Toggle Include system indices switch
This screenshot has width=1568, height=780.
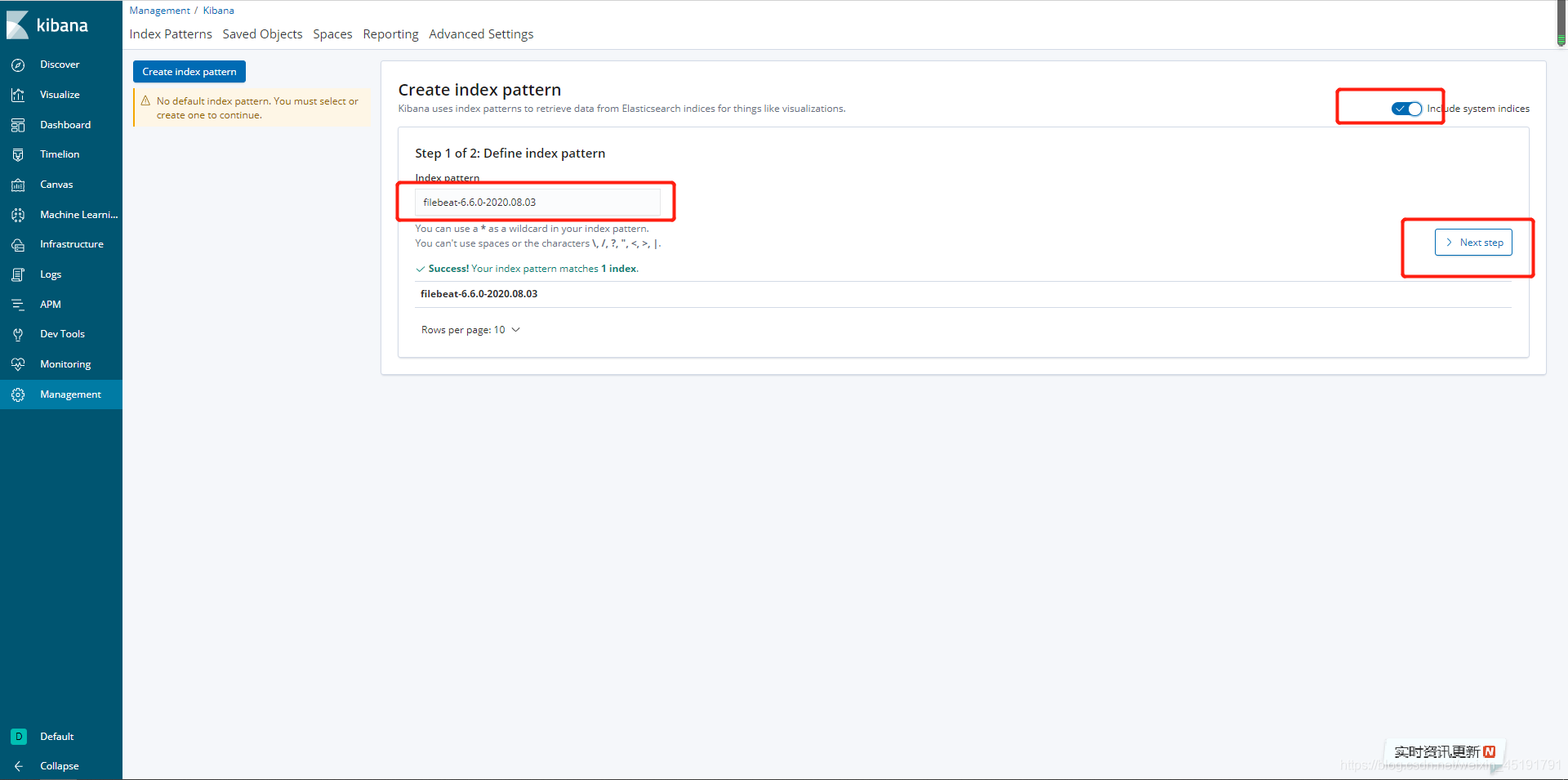pos(1406,109)
